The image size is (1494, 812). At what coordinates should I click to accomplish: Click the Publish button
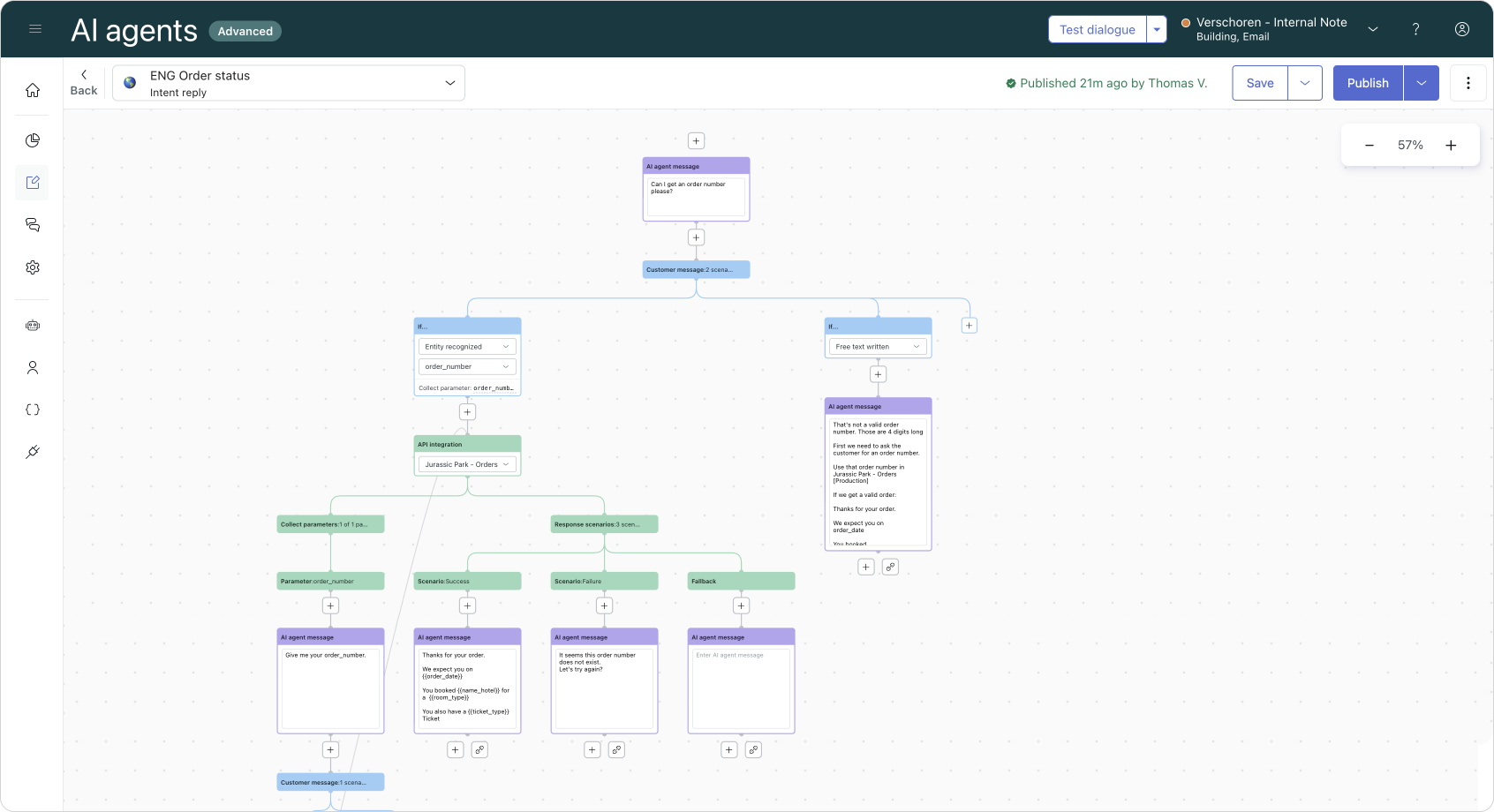1368,83
